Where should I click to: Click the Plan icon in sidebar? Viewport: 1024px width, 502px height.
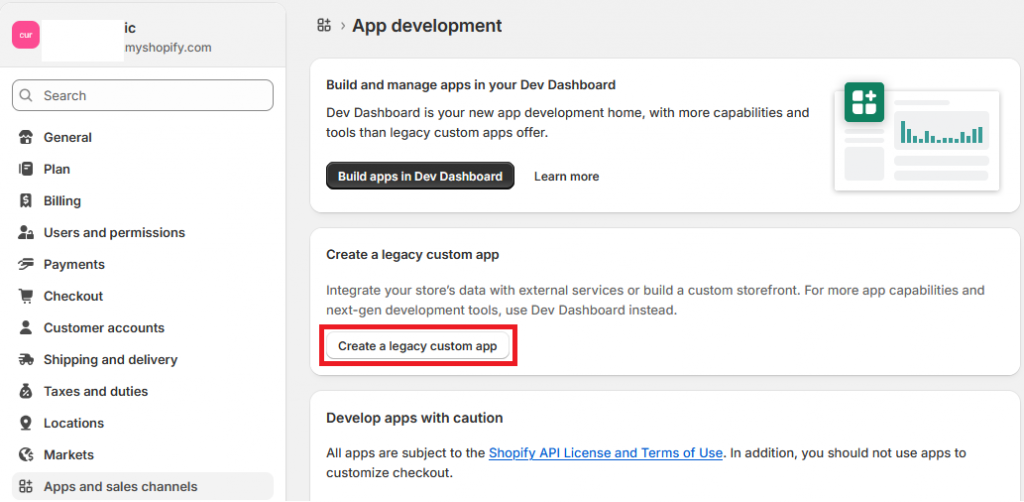[x=26, y=169]
